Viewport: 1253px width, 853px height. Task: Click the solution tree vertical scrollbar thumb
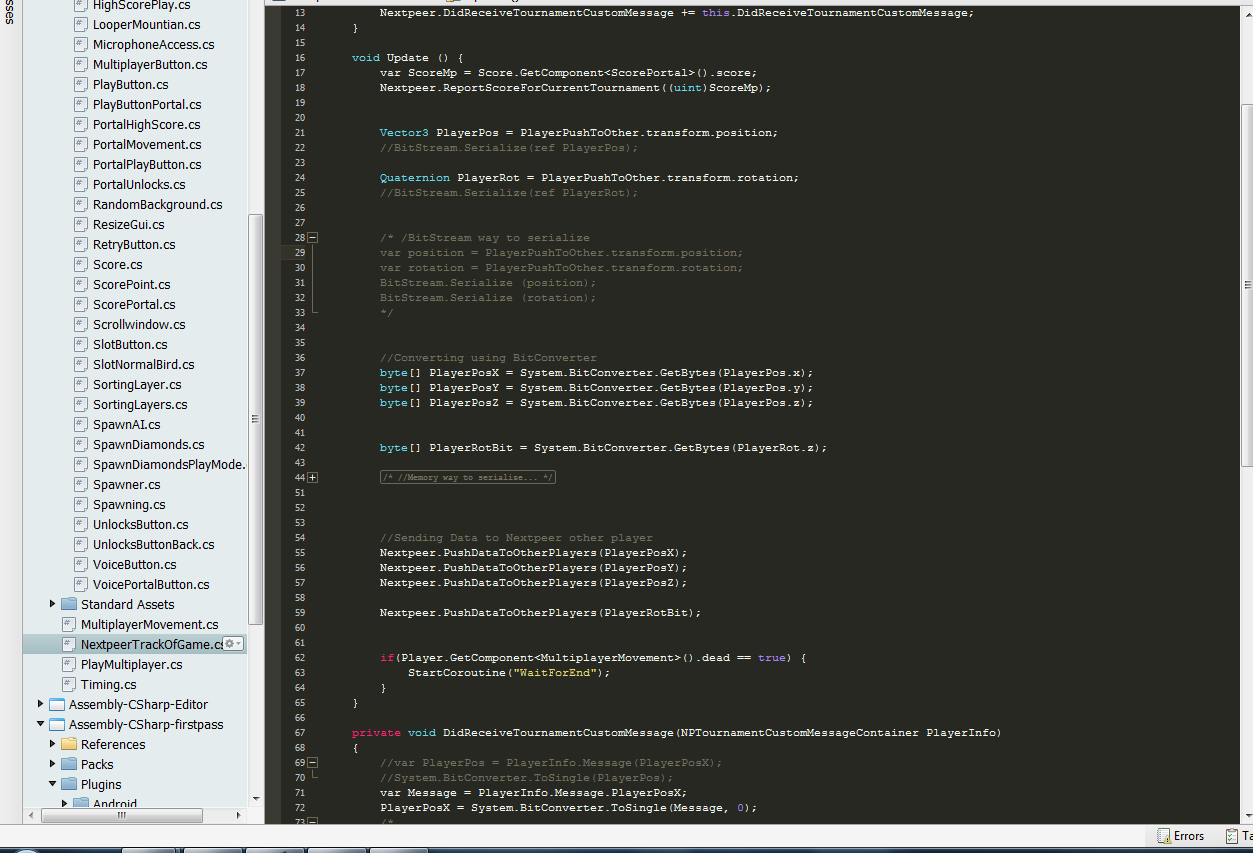pyautogui.click(x=255, y=419)
